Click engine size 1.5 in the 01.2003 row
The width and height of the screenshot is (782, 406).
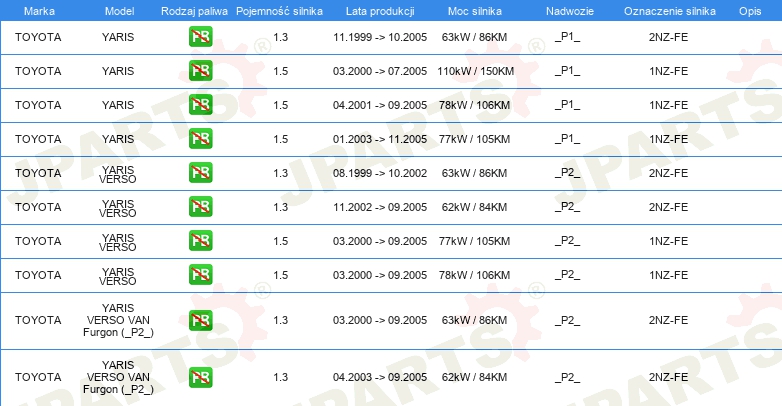pyautogui.click(x=281, y=139)
